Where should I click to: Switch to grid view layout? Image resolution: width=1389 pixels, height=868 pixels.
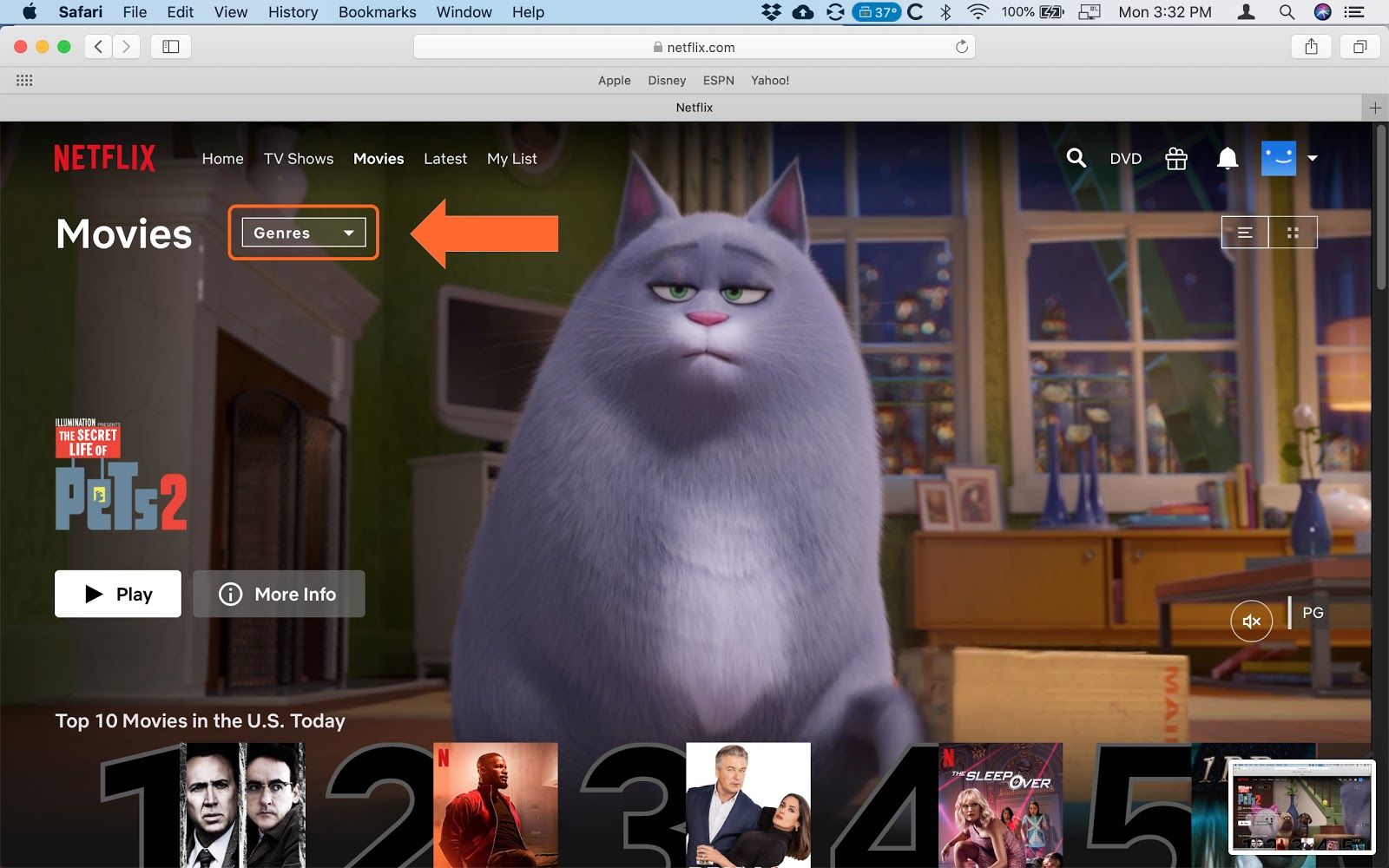pos(1293,233)
